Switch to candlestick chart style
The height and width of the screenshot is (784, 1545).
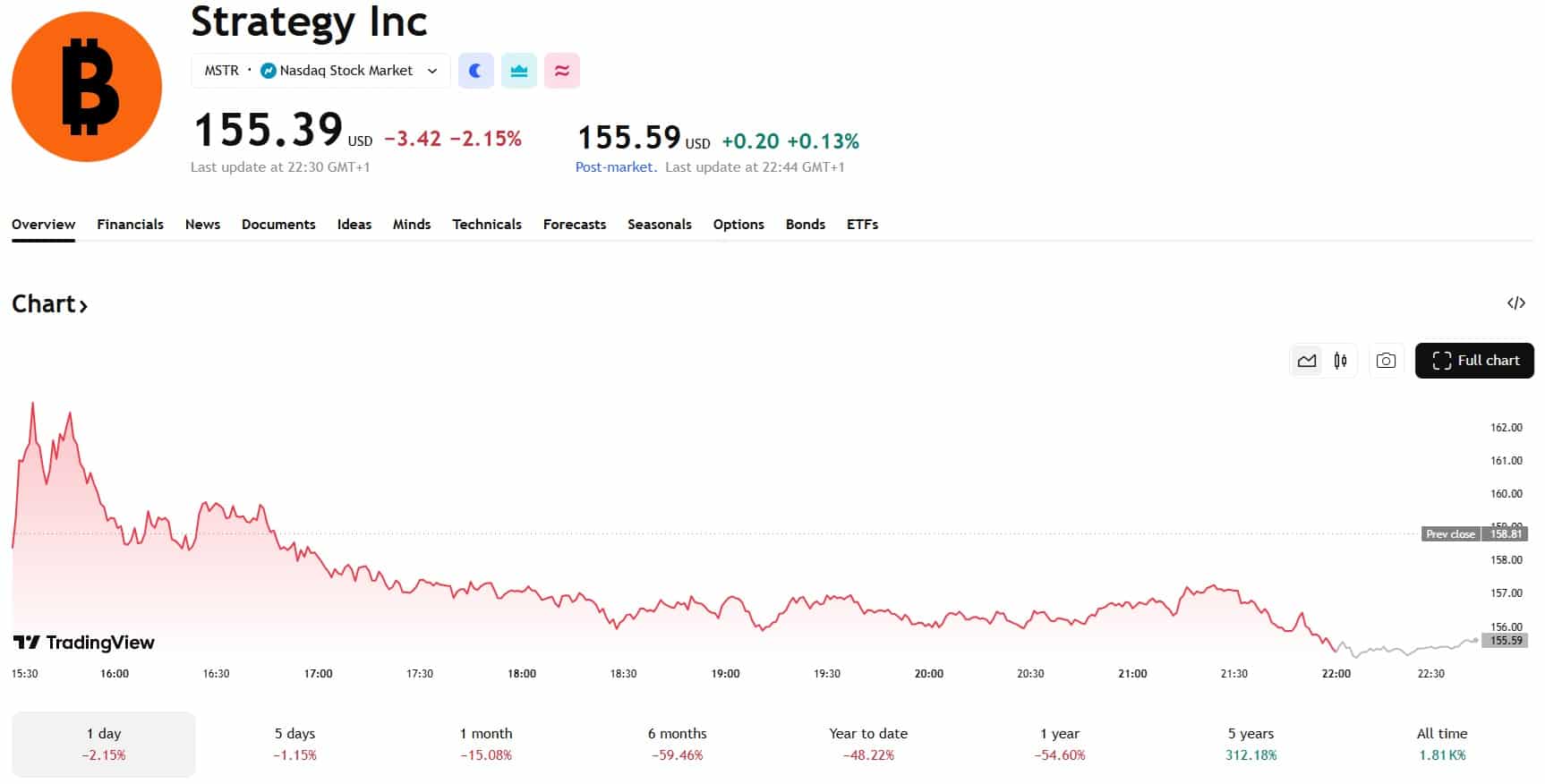click(1340, 361)
